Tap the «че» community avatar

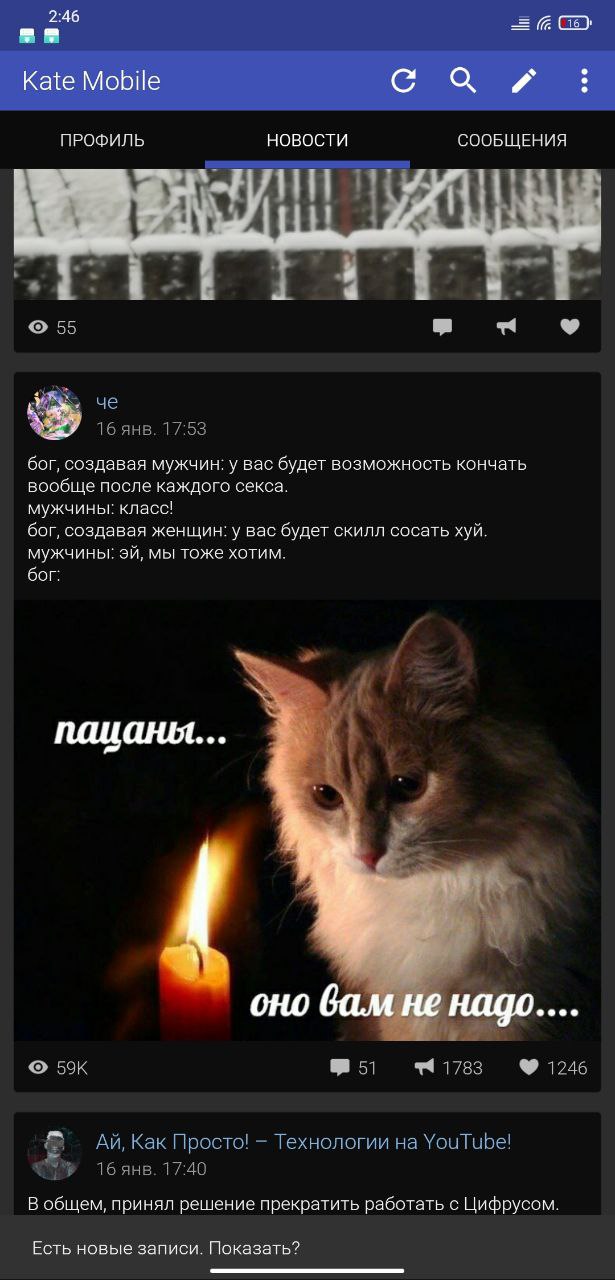[54, 413]
